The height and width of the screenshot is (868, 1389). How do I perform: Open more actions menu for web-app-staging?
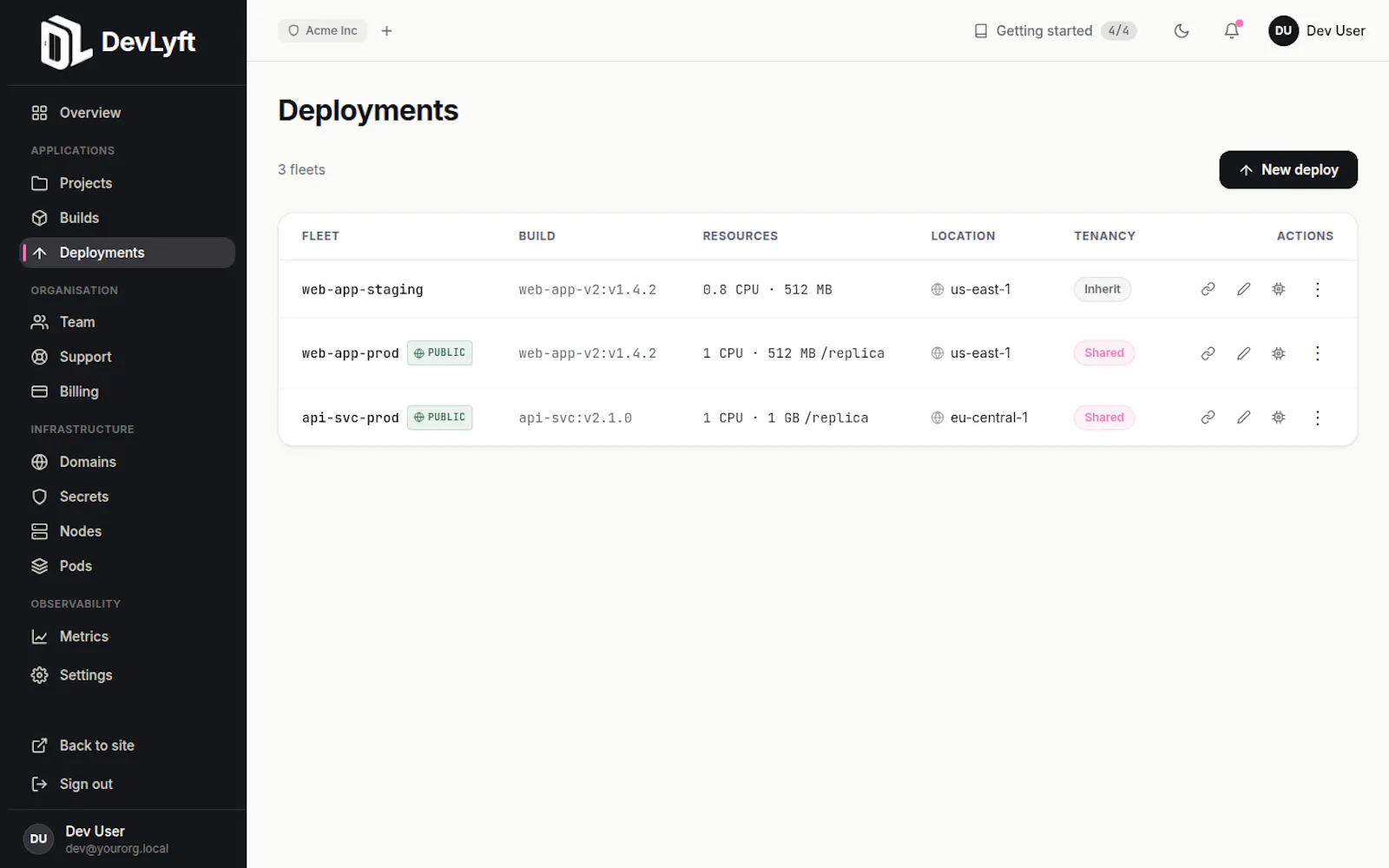pos(1317,289)
